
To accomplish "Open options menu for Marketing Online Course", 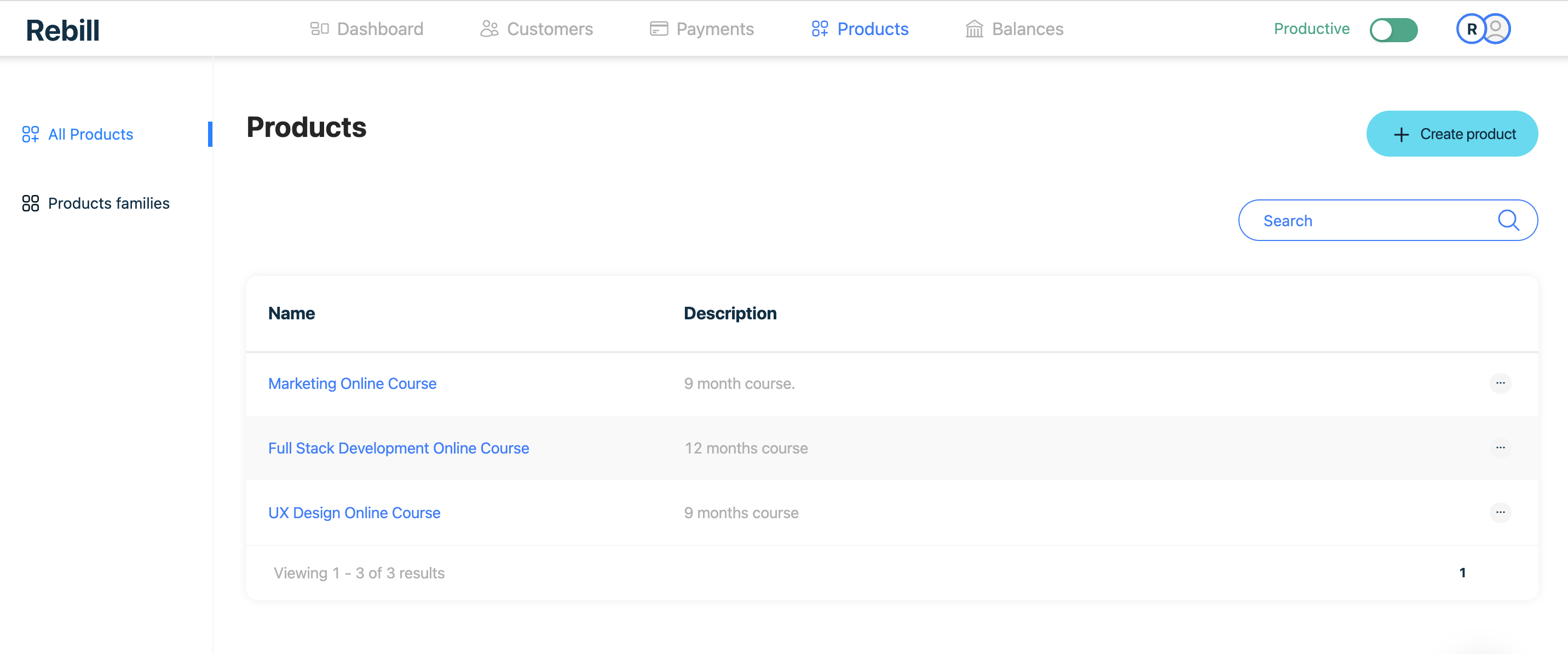I will click(x=1500, y=383).
